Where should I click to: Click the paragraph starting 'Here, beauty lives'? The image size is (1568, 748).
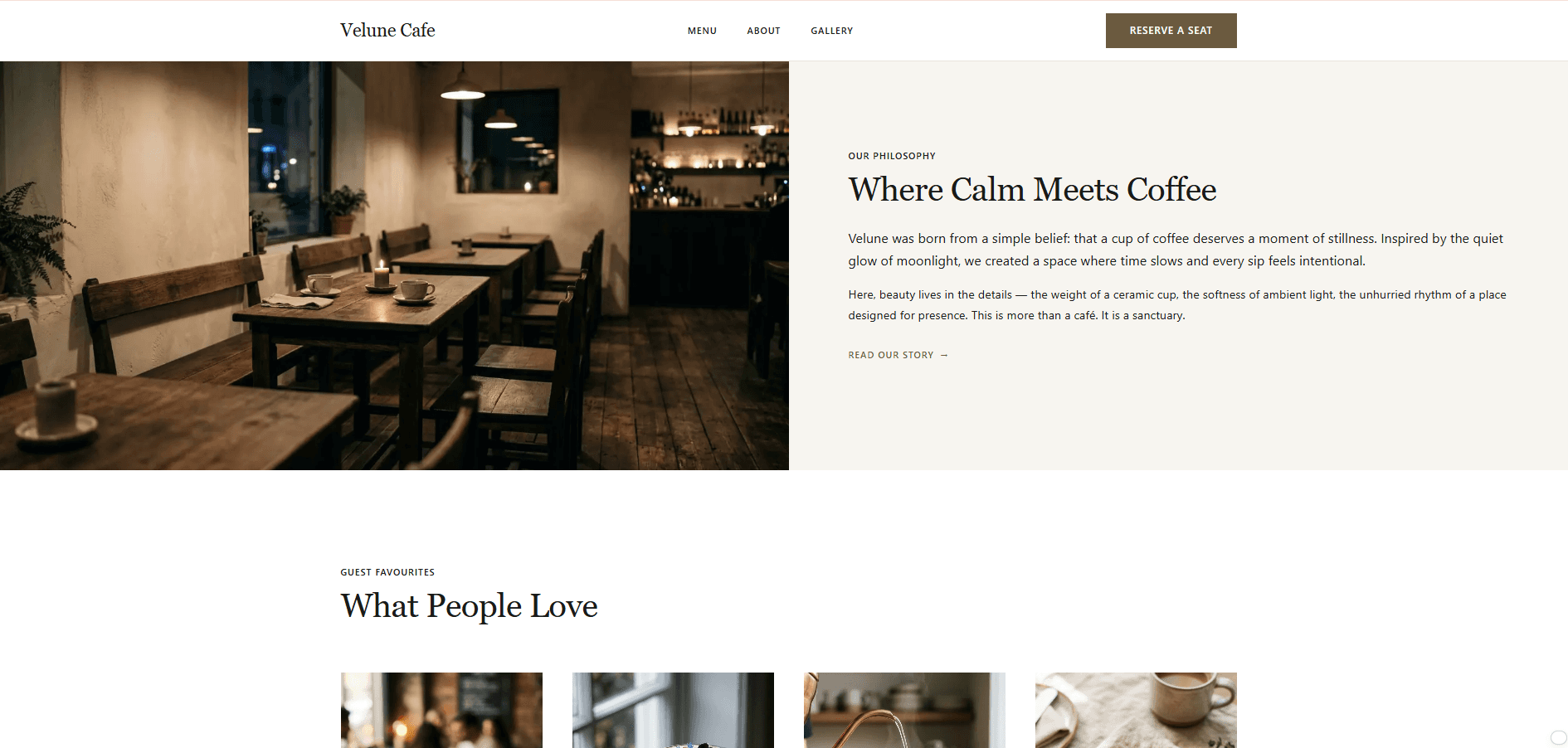click(x=1177, y=305)
